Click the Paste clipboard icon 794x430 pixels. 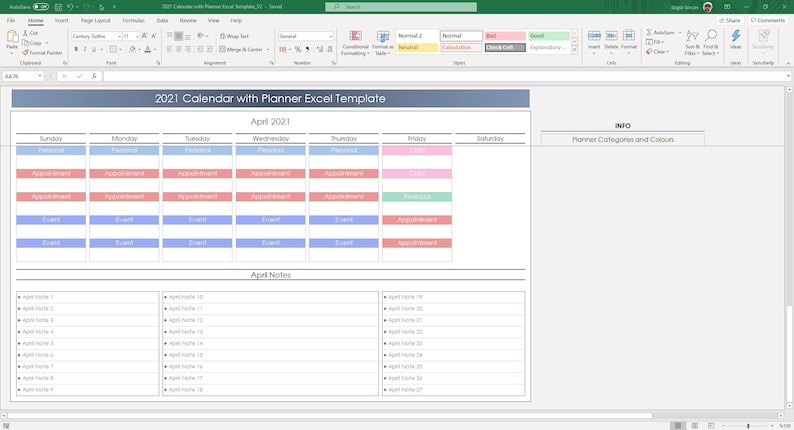[12, 37]
